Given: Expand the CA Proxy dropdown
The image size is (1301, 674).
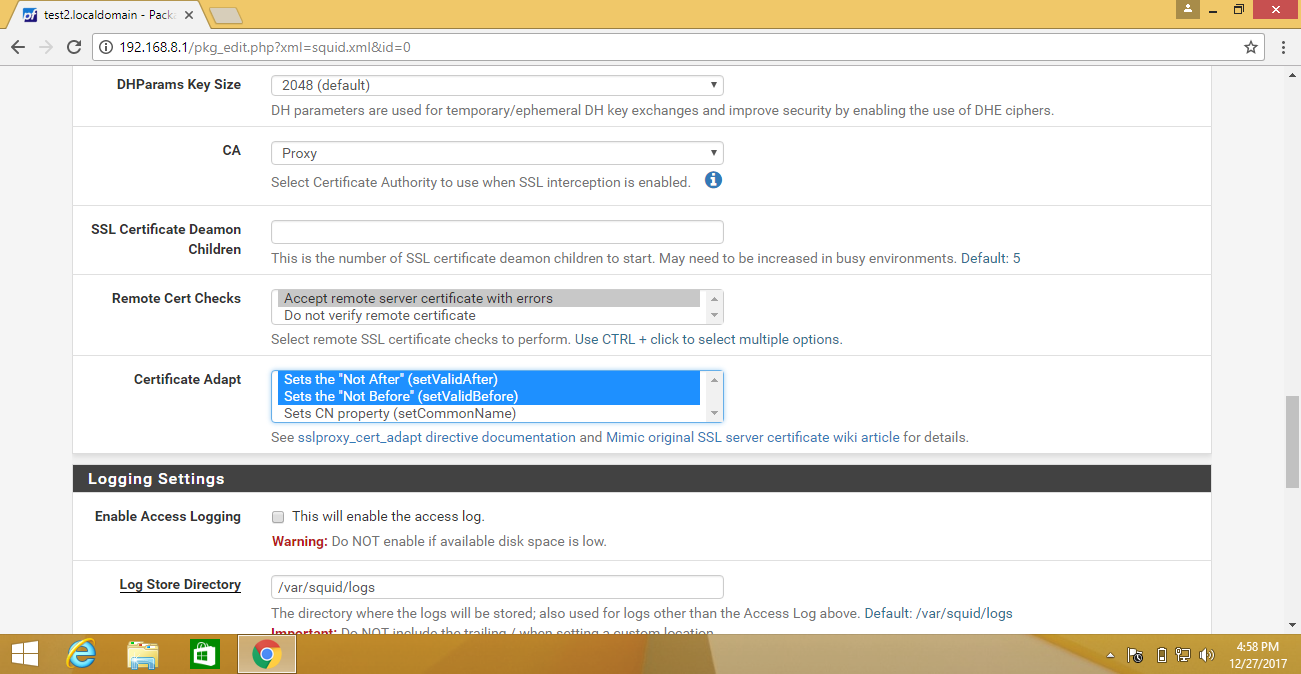Looking at the screenshot, I should pyautogui.click(x=497, y=153).
